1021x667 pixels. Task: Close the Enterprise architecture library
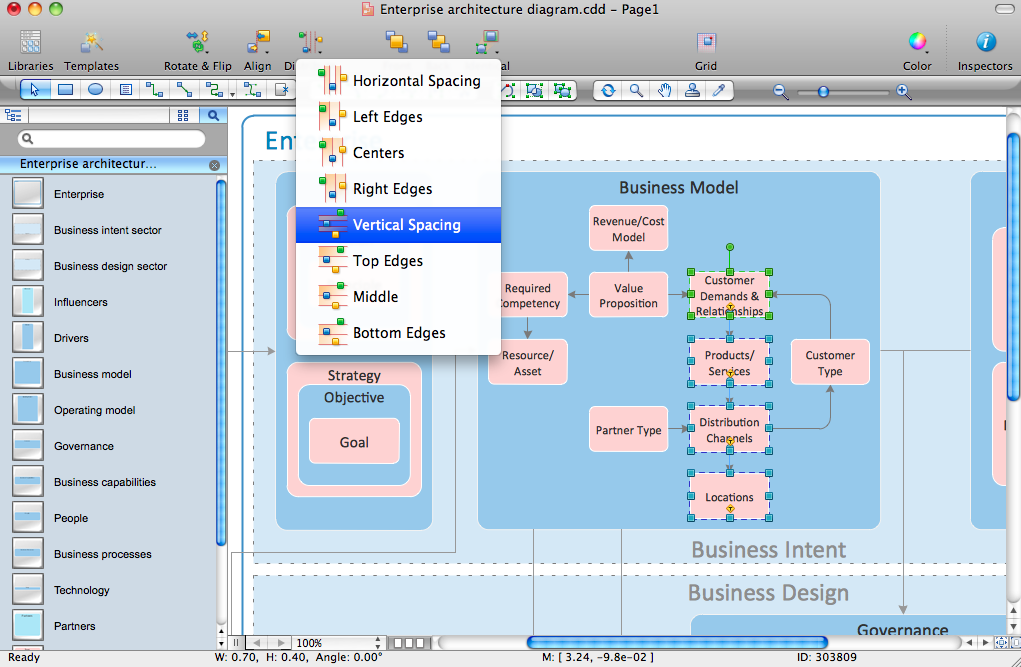(x=214, y=165)
